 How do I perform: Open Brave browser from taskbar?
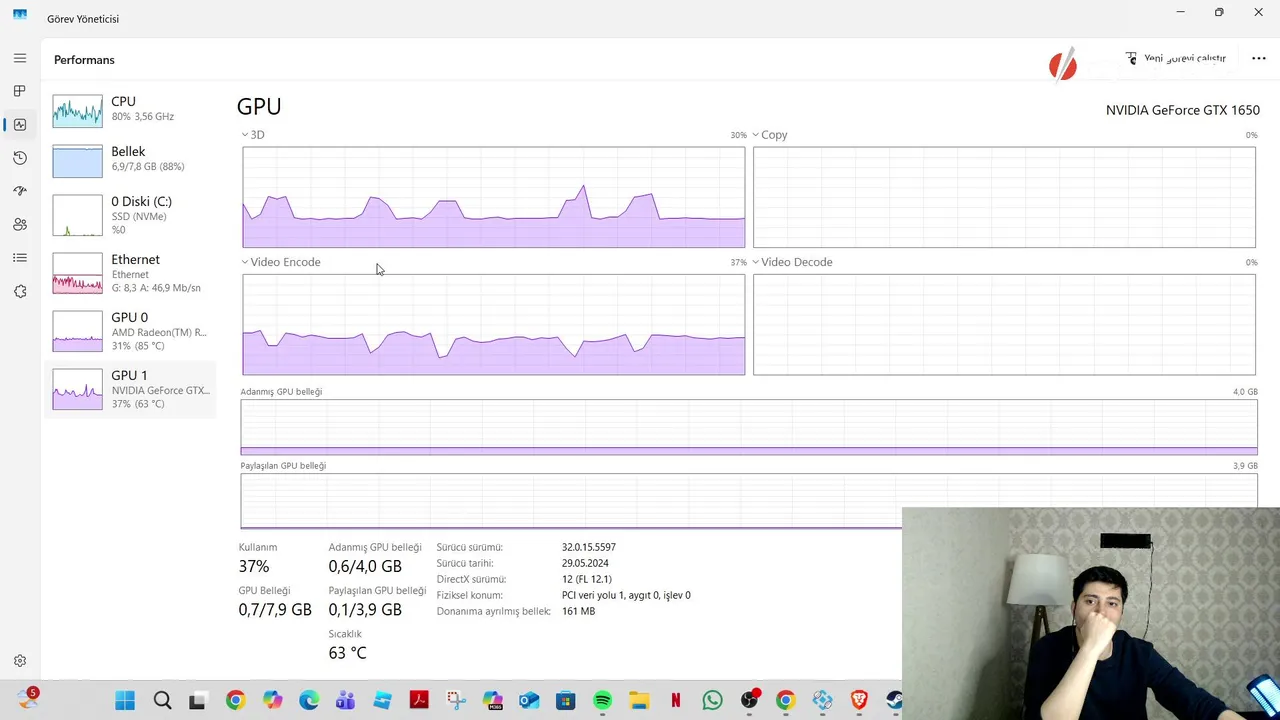coord(859,701)
